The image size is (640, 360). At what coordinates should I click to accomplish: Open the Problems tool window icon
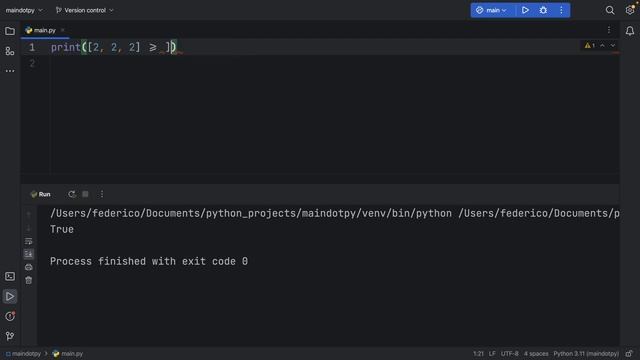click(10, 316)
